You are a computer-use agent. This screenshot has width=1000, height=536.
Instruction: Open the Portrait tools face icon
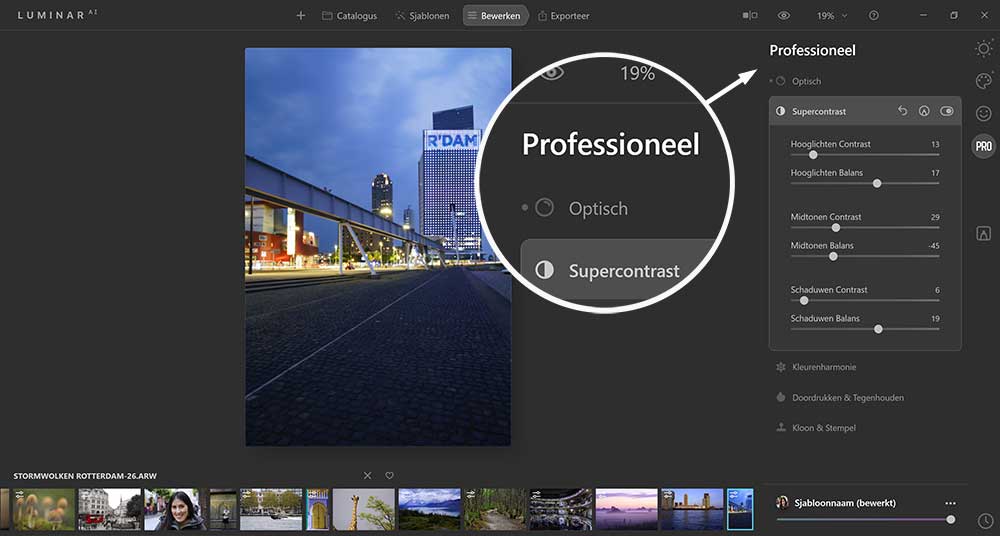984,114
